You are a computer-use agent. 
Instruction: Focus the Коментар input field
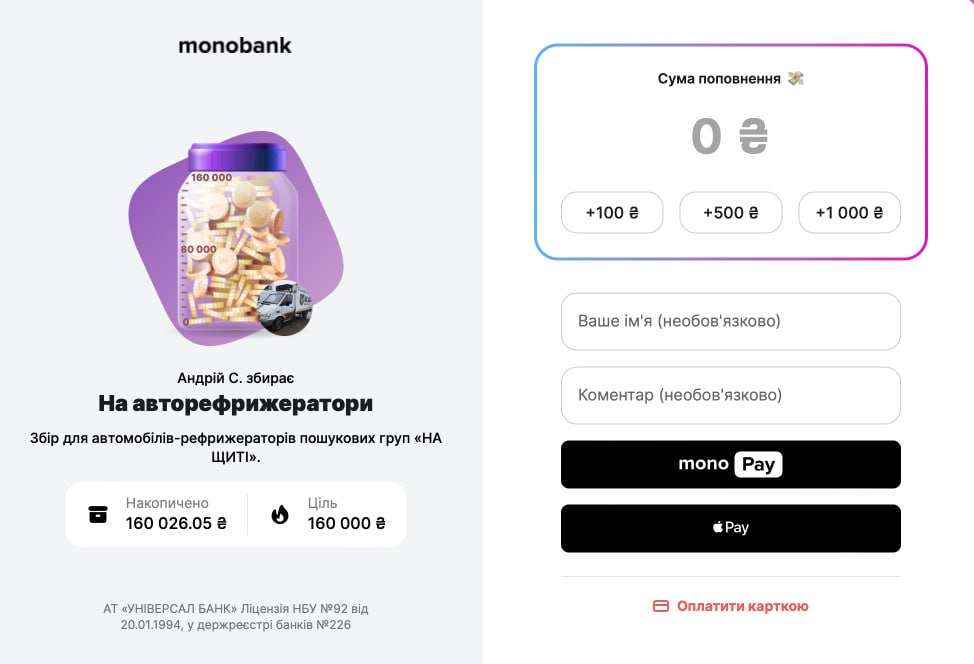click(x=730, y=395)
